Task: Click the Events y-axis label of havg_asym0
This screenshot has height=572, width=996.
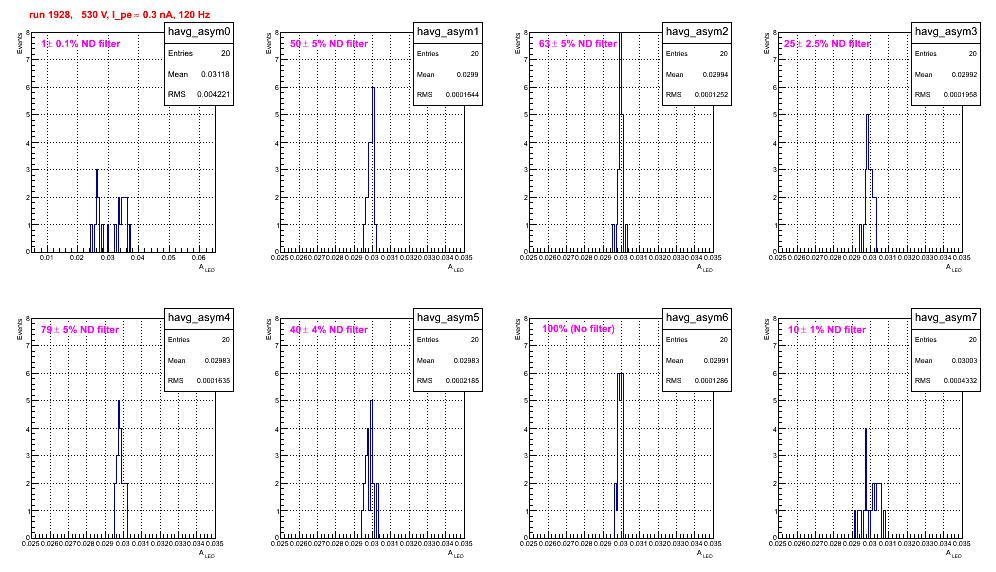Action: [x=19, y=43]
